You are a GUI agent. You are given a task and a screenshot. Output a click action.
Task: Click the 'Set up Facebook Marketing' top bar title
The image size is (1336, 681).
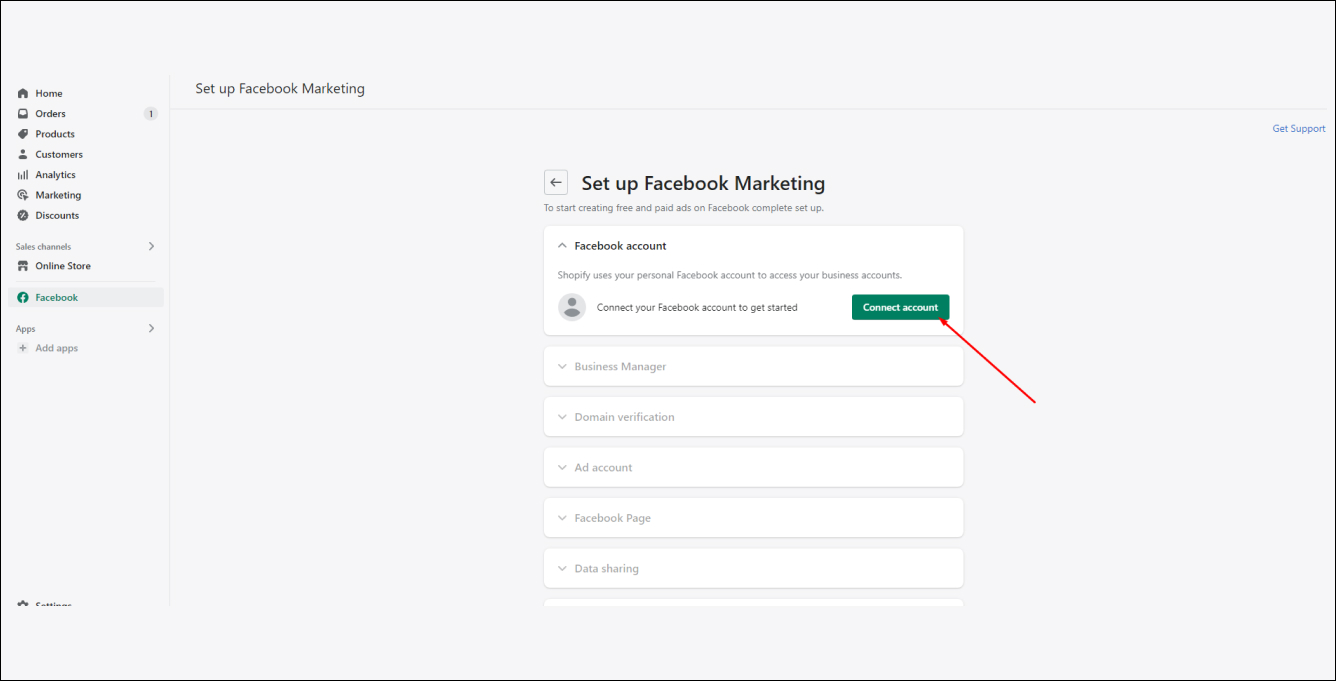[x=280, y=88]
